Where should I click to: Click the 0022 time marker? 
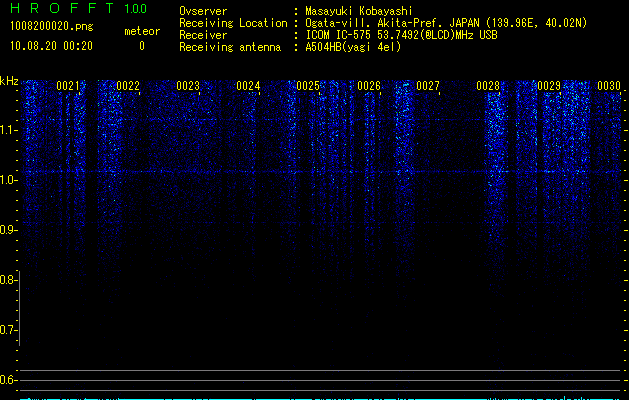(x=128, y=86)
